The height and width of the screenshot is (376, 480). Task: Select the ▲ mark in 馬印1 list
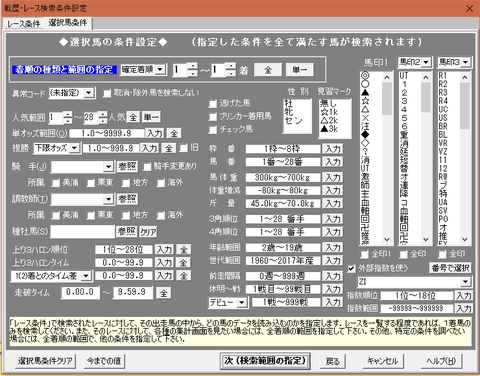[365, 92]
